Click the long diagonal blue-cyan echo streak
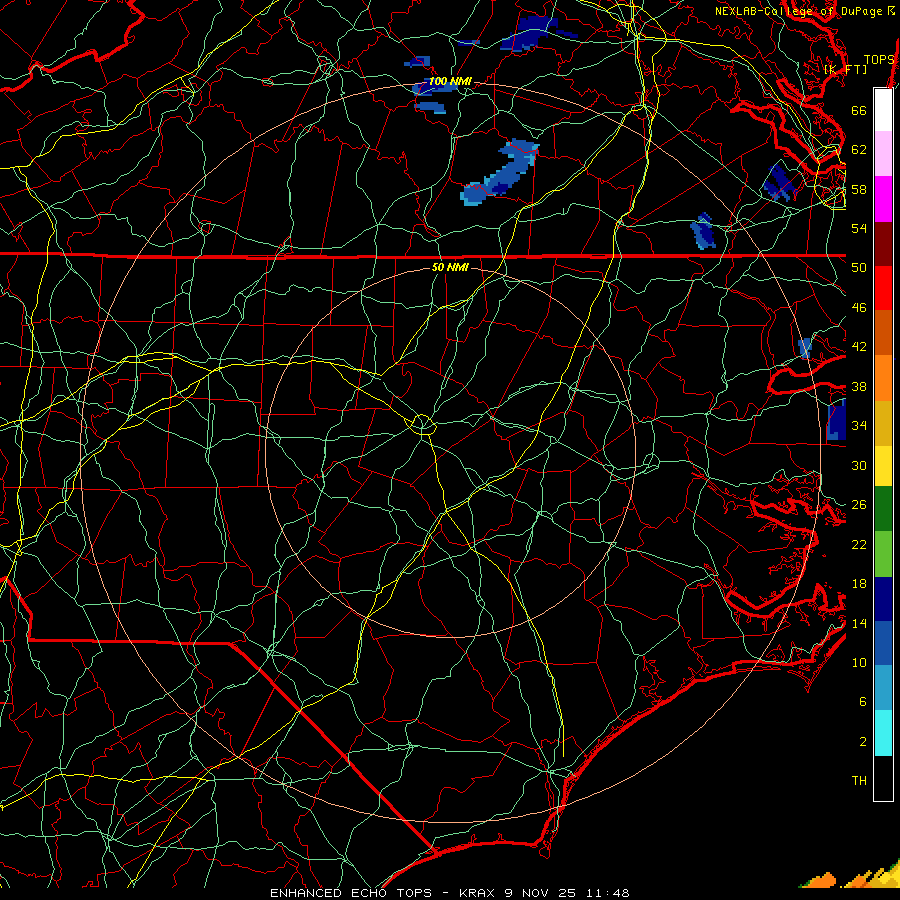 (x=500, y=173)
